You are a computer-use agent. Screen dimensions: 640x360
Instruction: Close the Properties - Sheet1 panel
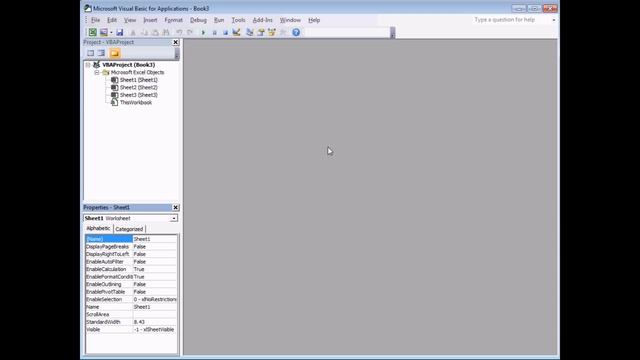coord(176,207)
